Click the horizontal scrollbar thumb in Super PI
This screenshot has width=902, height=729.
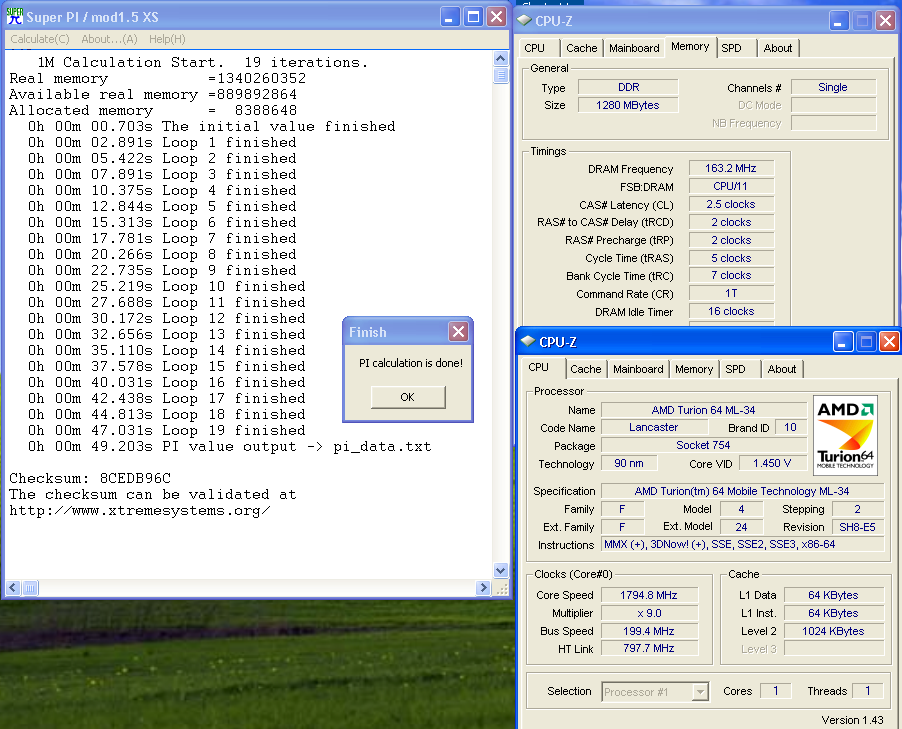pyautogui.click(x=30, y=587)
